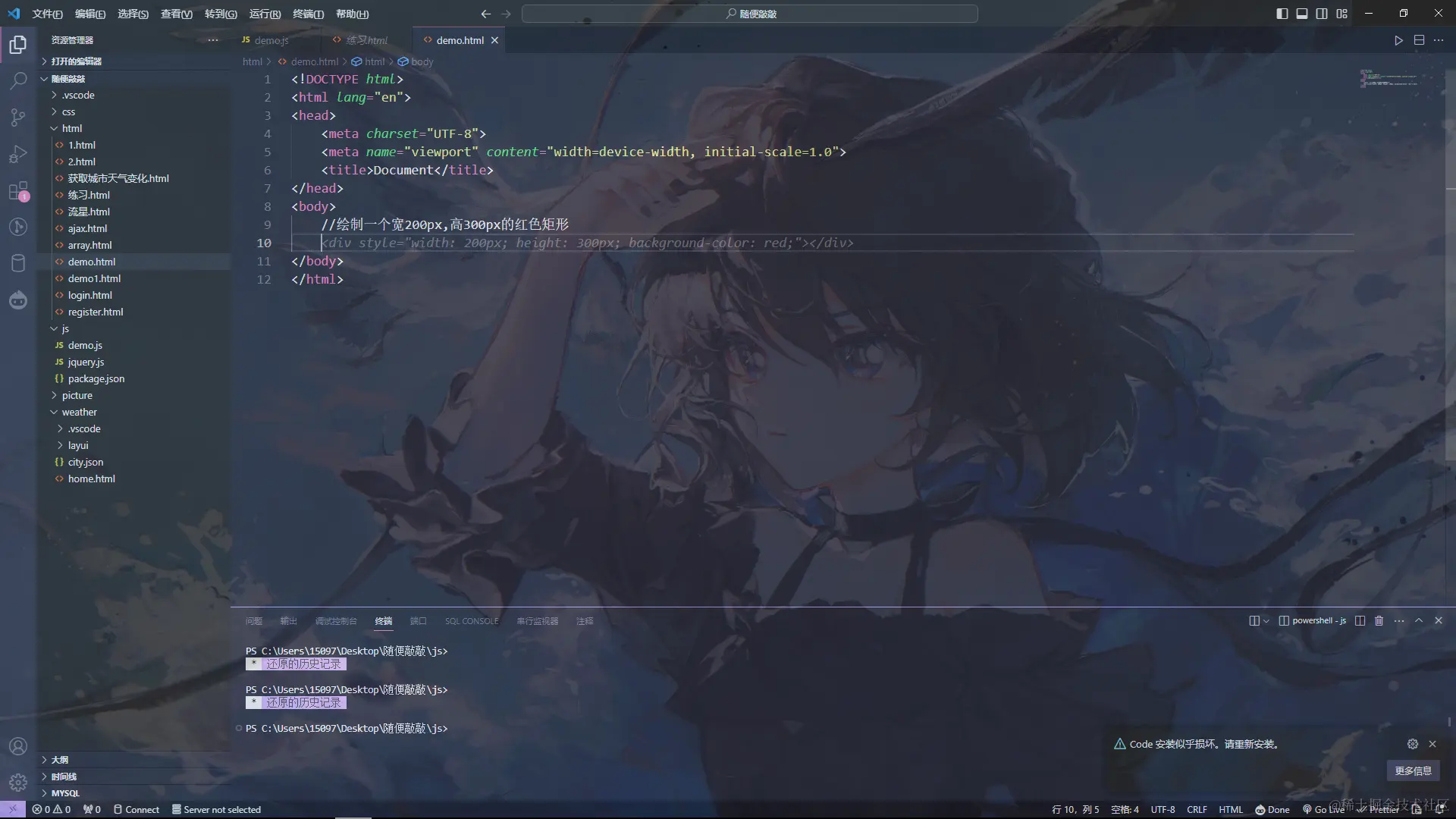Kill terminal with trash icon
The height and width of the screenshot is (819, 1456).
click(1379, 620)
